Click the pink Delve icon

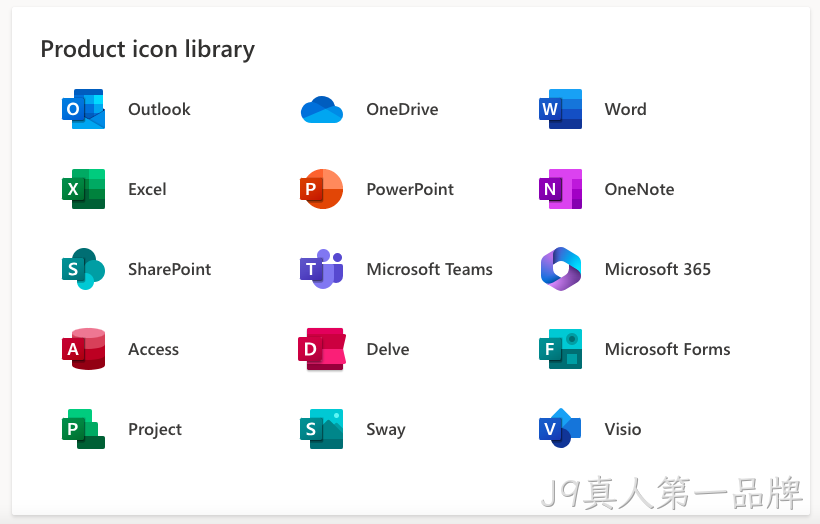click(322, 349)
